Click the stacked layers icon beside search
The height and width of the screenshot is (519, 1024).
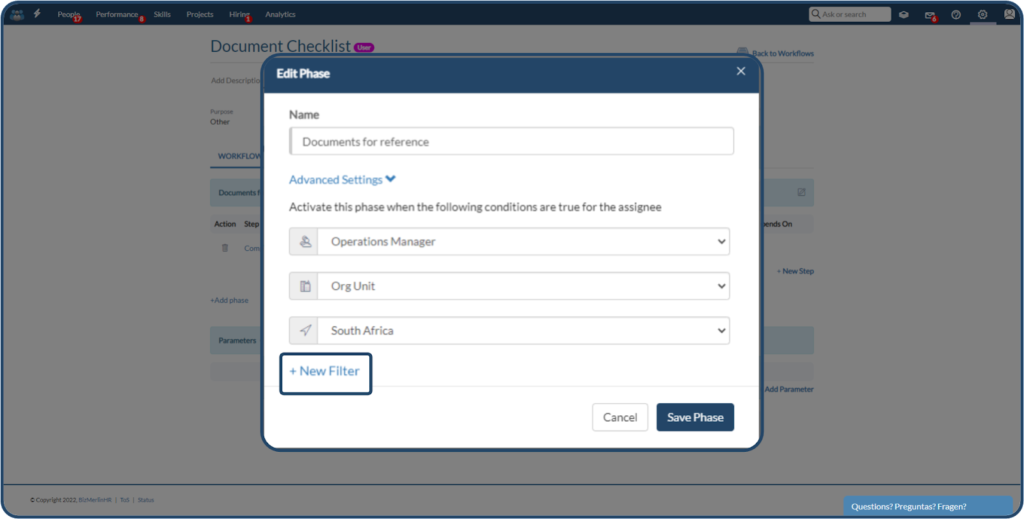pos(904,15)
